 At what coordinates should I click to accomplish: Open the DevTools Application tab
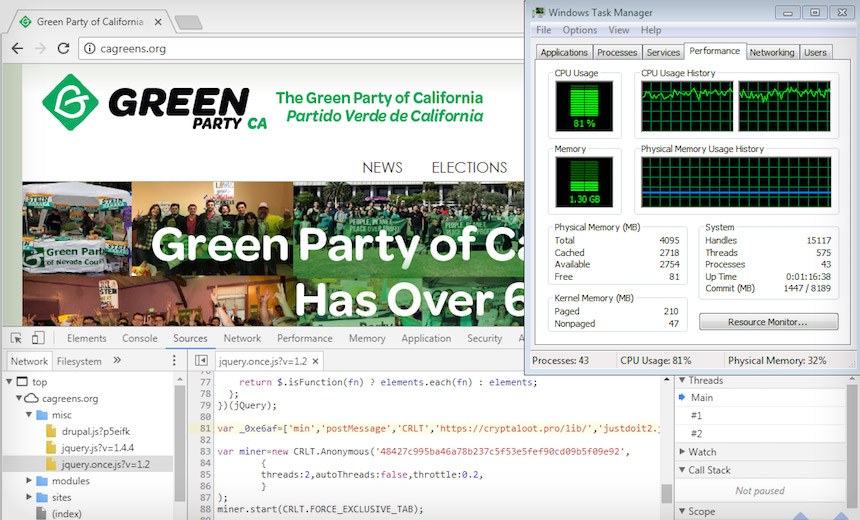(x=426, y=338)
